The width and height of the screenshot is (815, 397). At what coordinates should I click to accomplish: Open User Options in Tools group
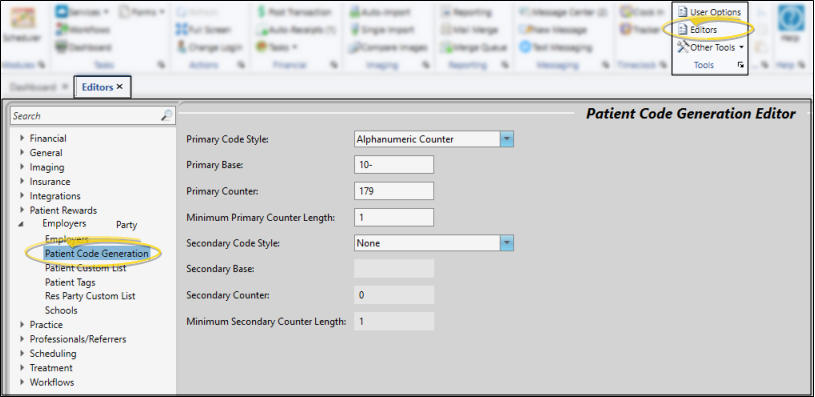[x=709, y=12]
